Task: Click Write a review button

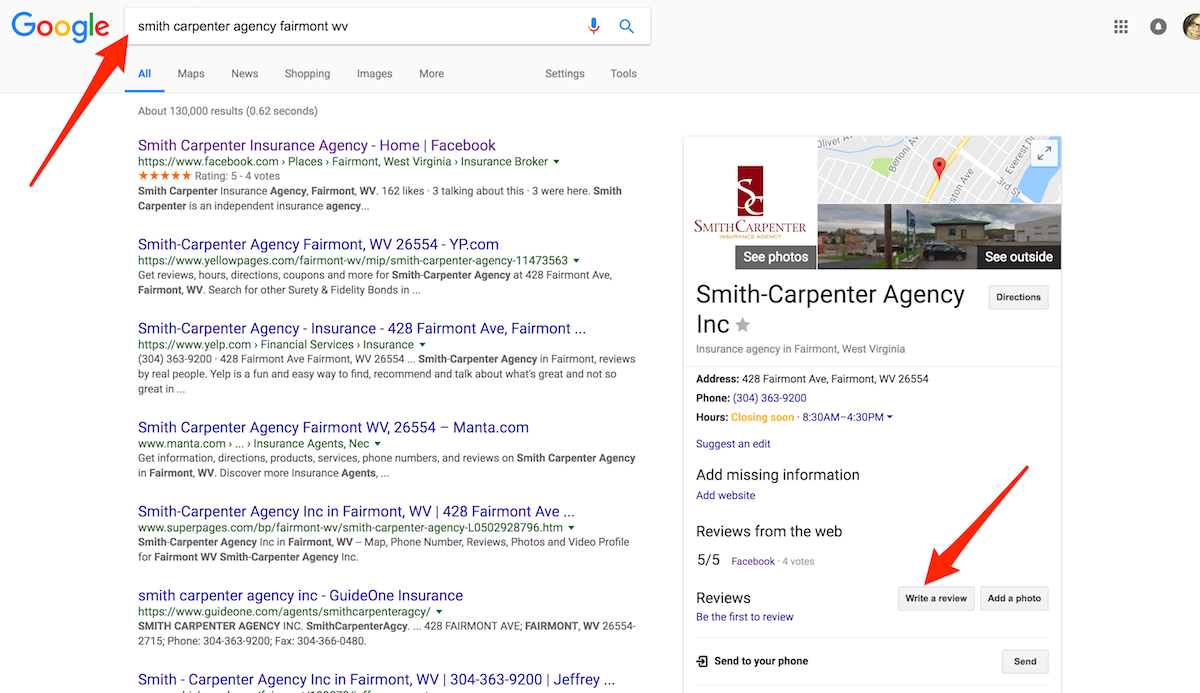Action: (936, 598)
